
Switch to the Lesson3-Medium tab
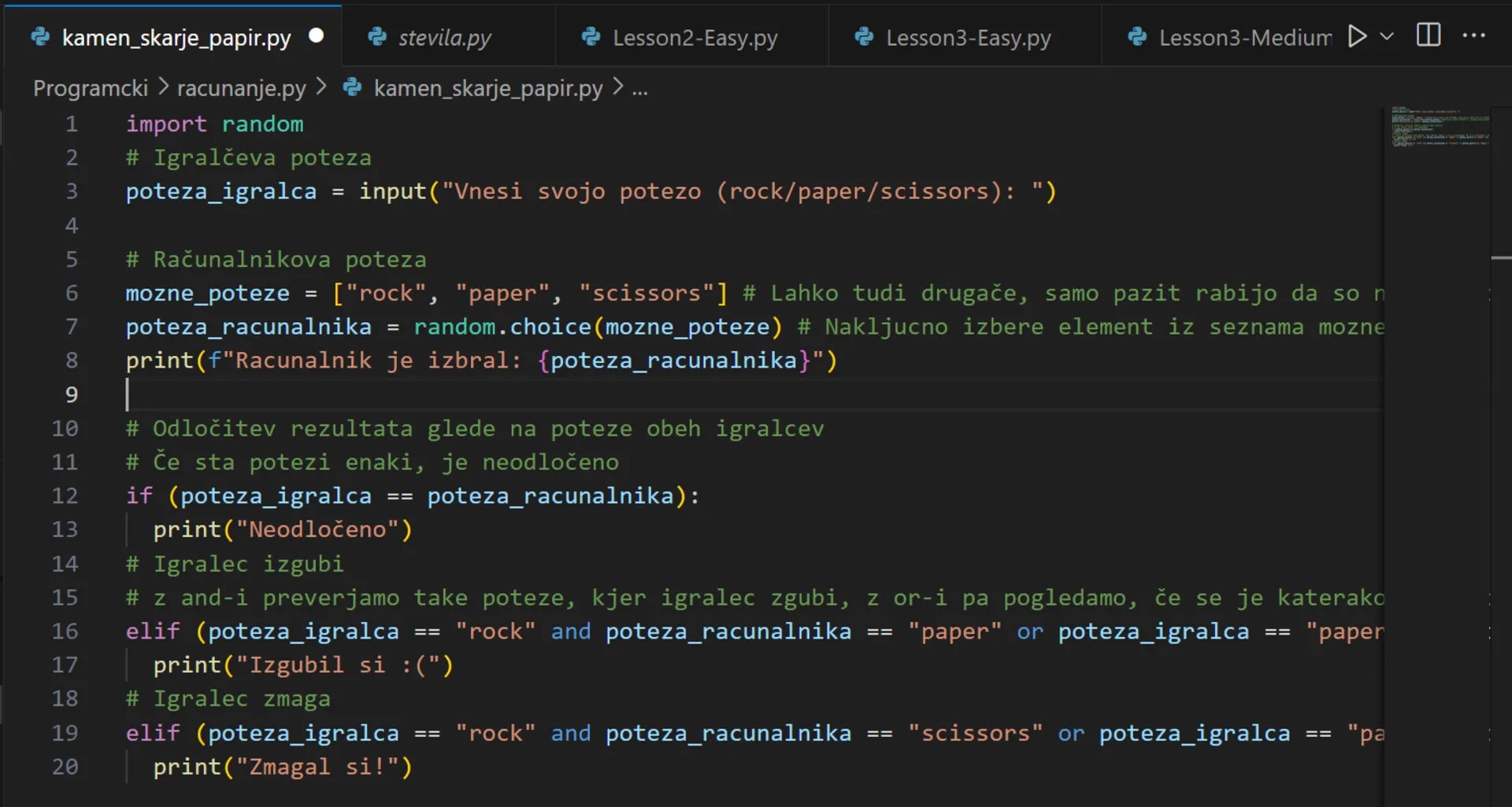(1244, 37)
